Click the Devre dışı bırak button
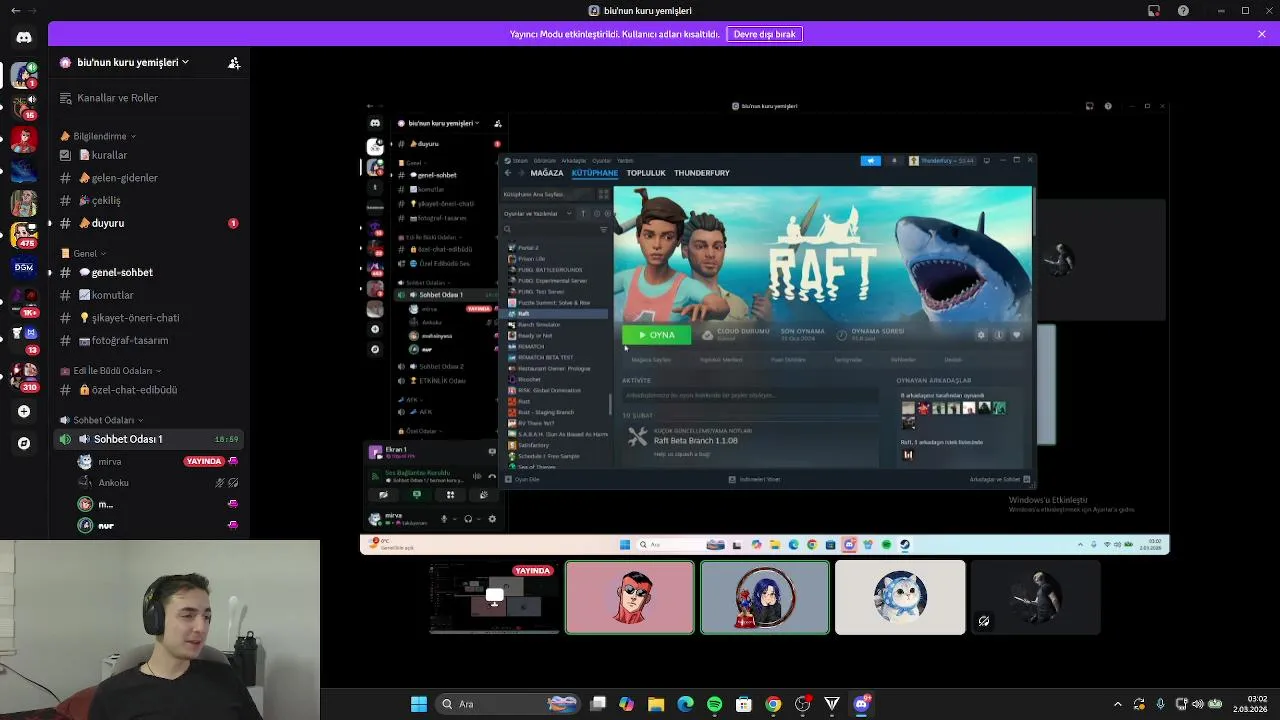The height and width of the screenshot is (720, 1280). point(765,34)
